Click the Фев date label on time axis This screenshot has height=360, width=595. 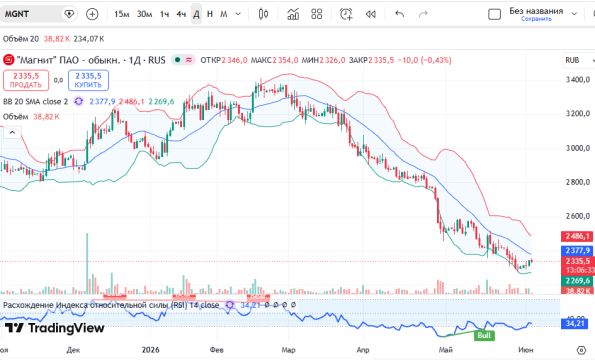217,350
